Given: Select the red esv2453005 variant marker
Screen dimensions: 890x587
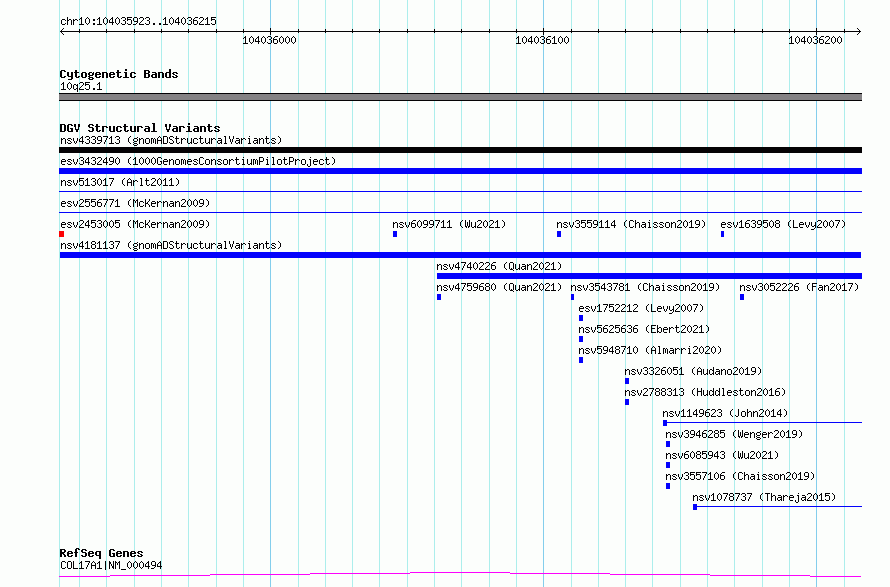Looking at the screenshot, I should click(61, 234).
